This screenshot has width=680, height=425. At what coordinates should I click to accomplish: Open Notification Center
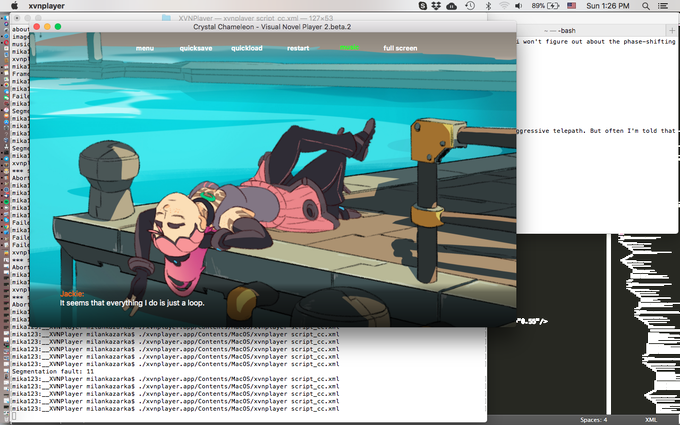[x=663, y=6]
